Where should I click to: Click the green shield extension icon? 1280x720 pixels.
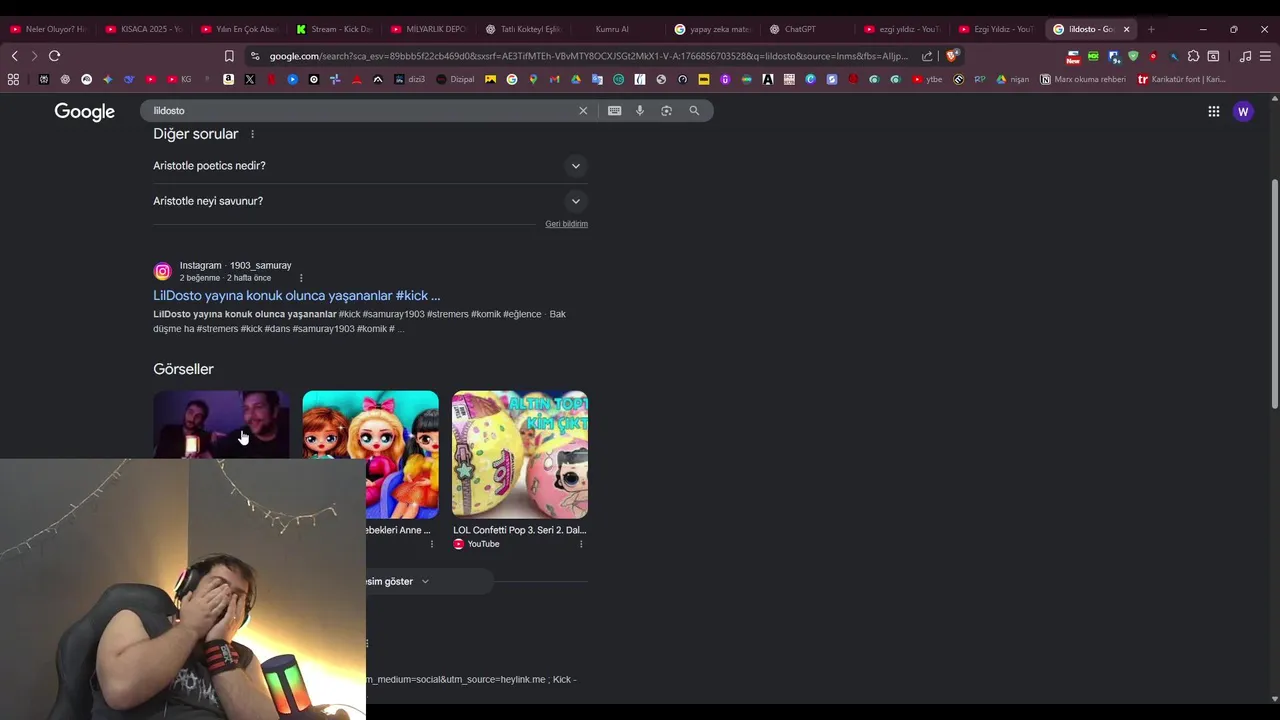pyautogui.click(x=1133, y=56)
